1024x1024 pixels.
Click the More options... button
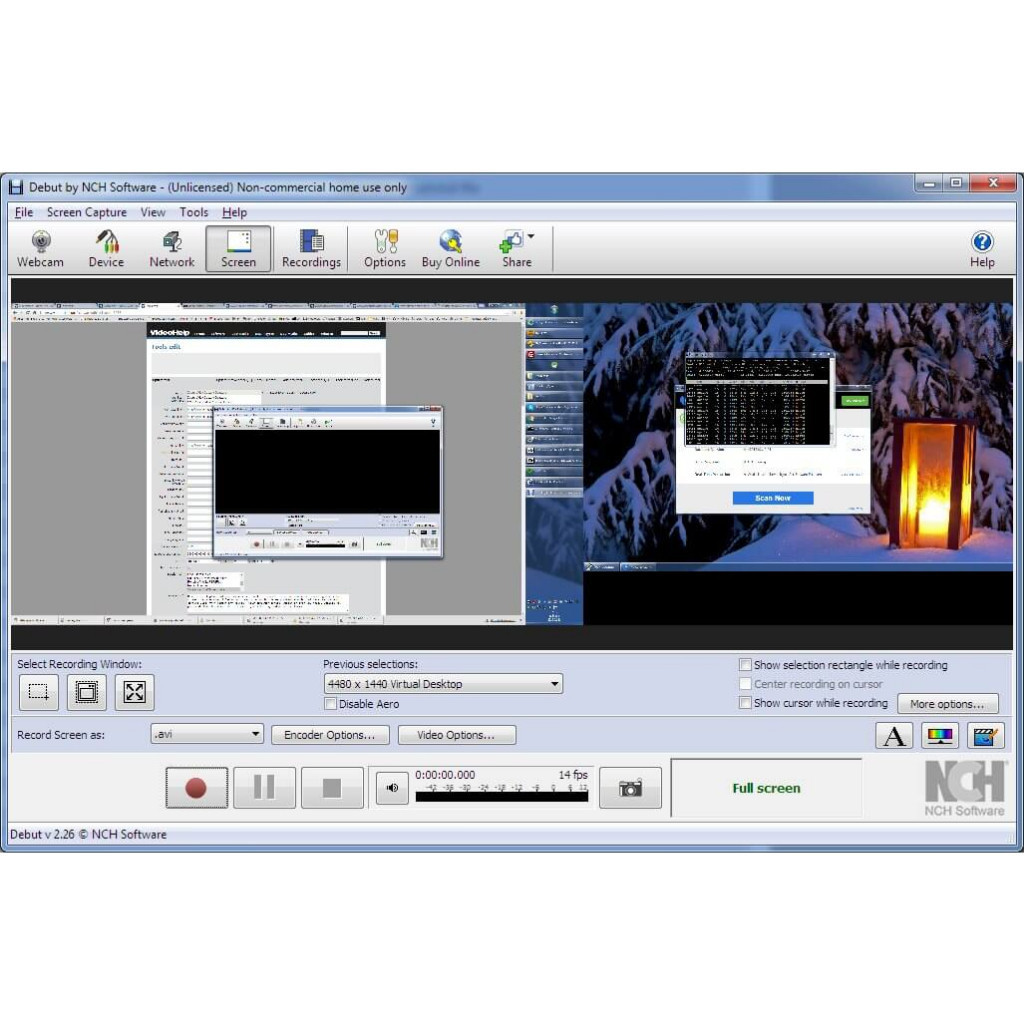948,703
